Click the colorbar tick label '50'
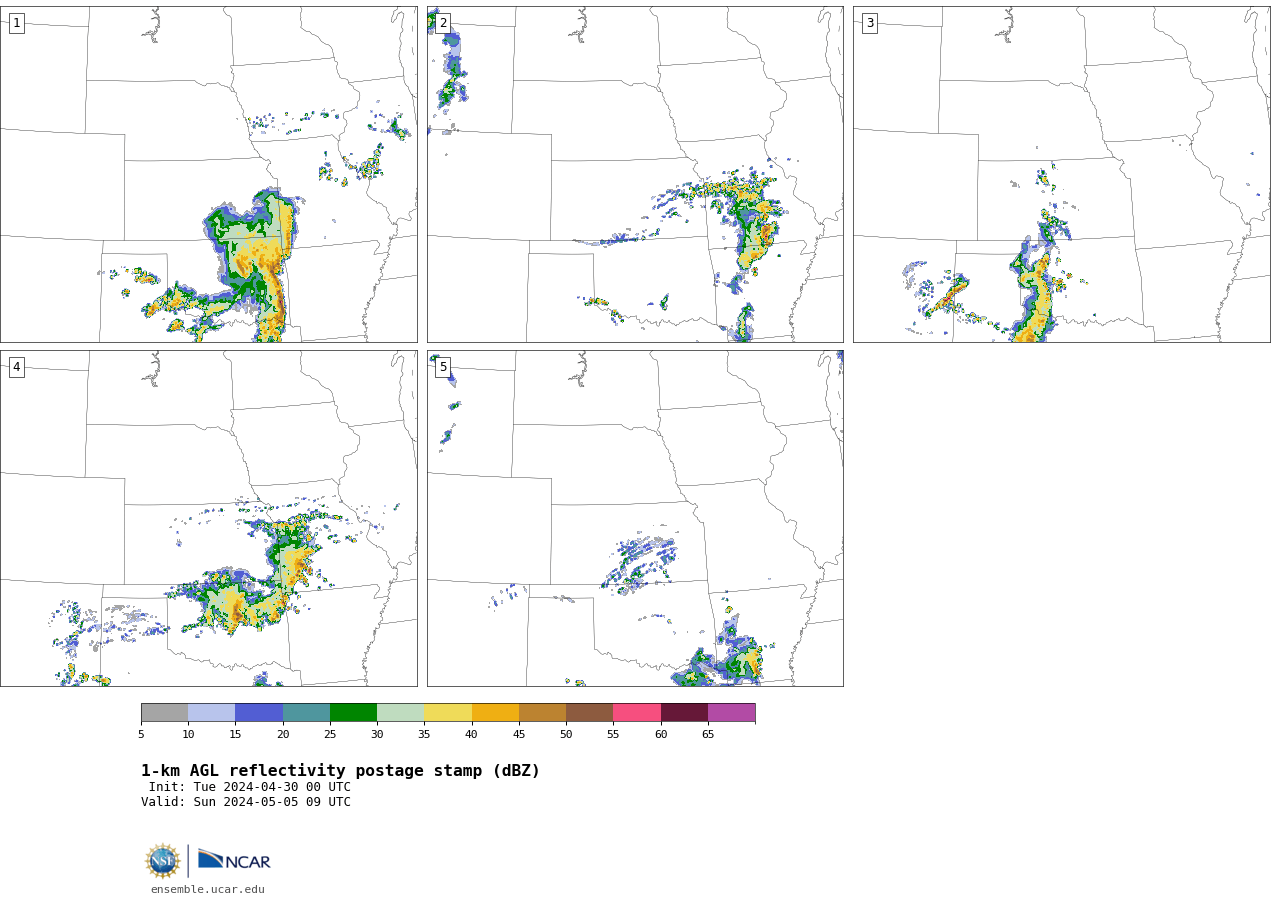Screen dimensions: 1280x901 coord(566,735)
